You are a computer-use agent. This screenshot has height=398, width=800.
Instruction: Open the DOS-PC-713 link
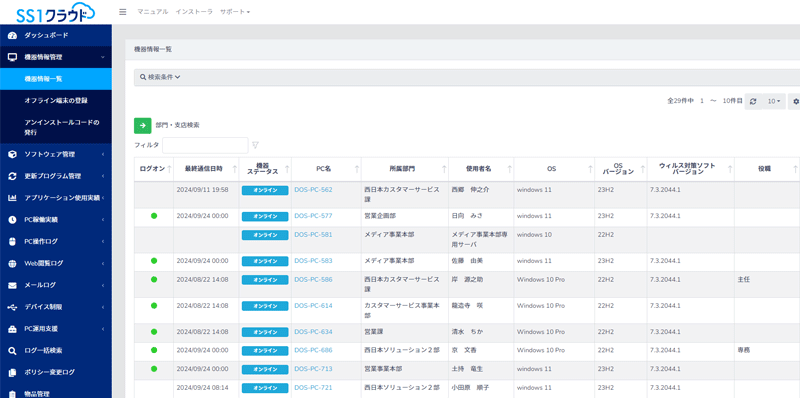[x=313, y=369]
